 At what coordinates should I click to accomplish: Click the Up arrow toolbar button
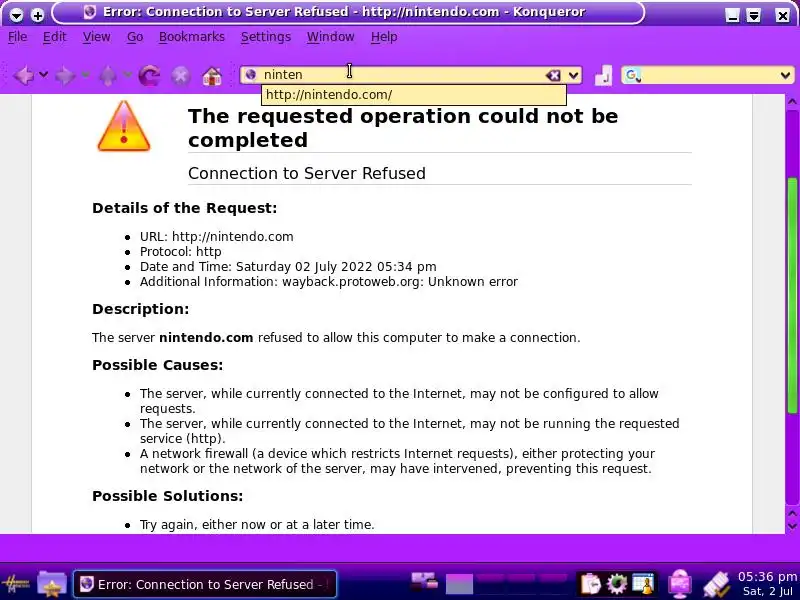pyautogui.click(x=108, y=76)
